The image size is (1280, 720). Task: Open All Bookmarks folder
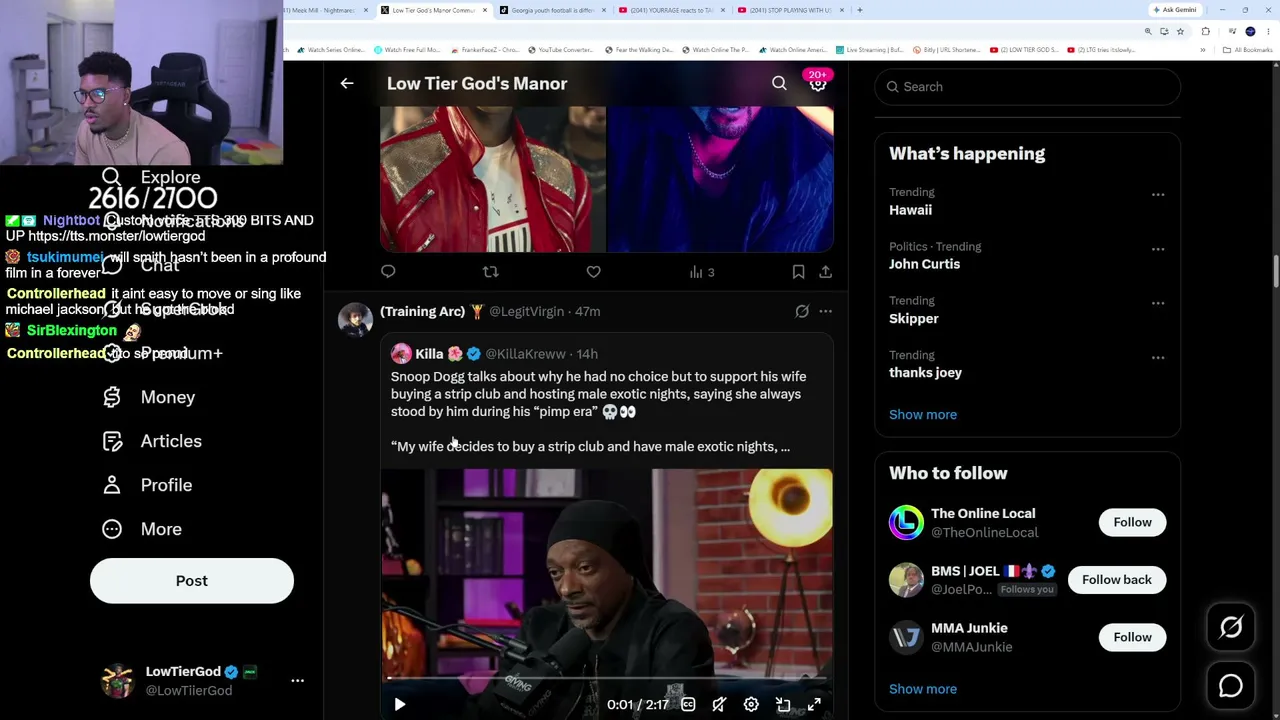coord(1250,50)
